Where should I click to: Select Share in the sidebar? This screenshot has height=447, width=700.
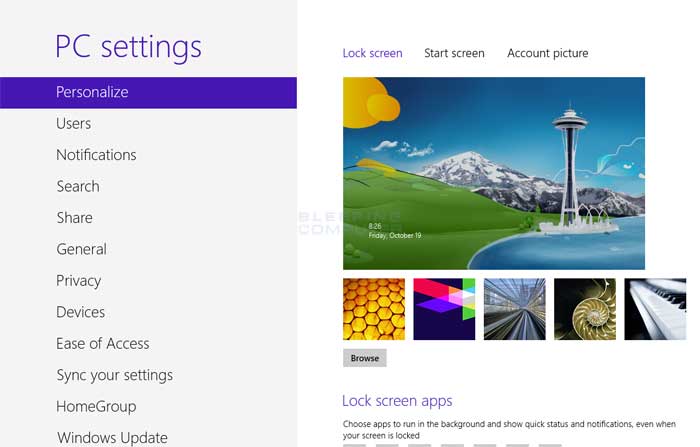(x=75, y=218)
